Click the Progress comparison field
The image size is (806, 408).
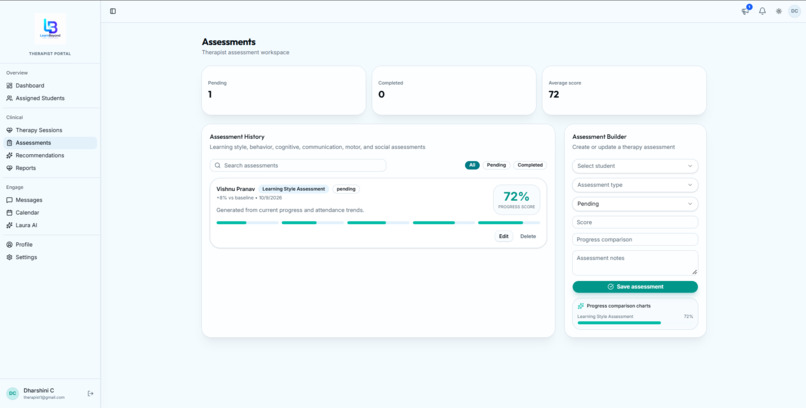tap(635, 239)
